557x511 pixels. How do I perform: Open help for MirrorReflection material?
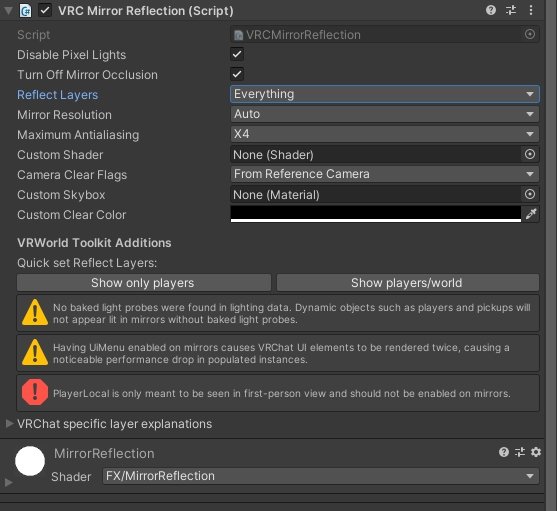coord(503,452)
